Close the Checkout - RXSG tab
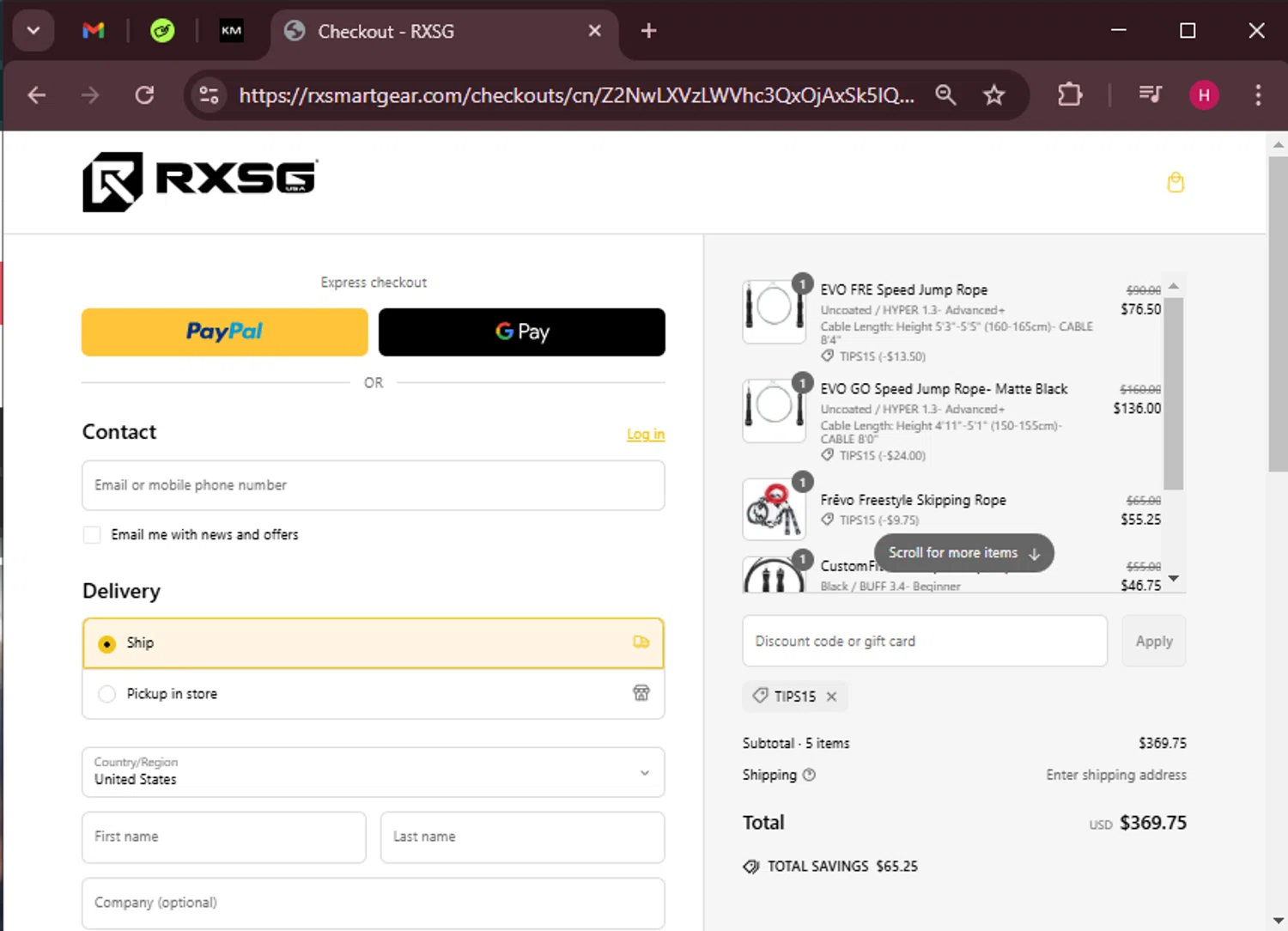The image size is (1288, 931). (x=594, y=31)
